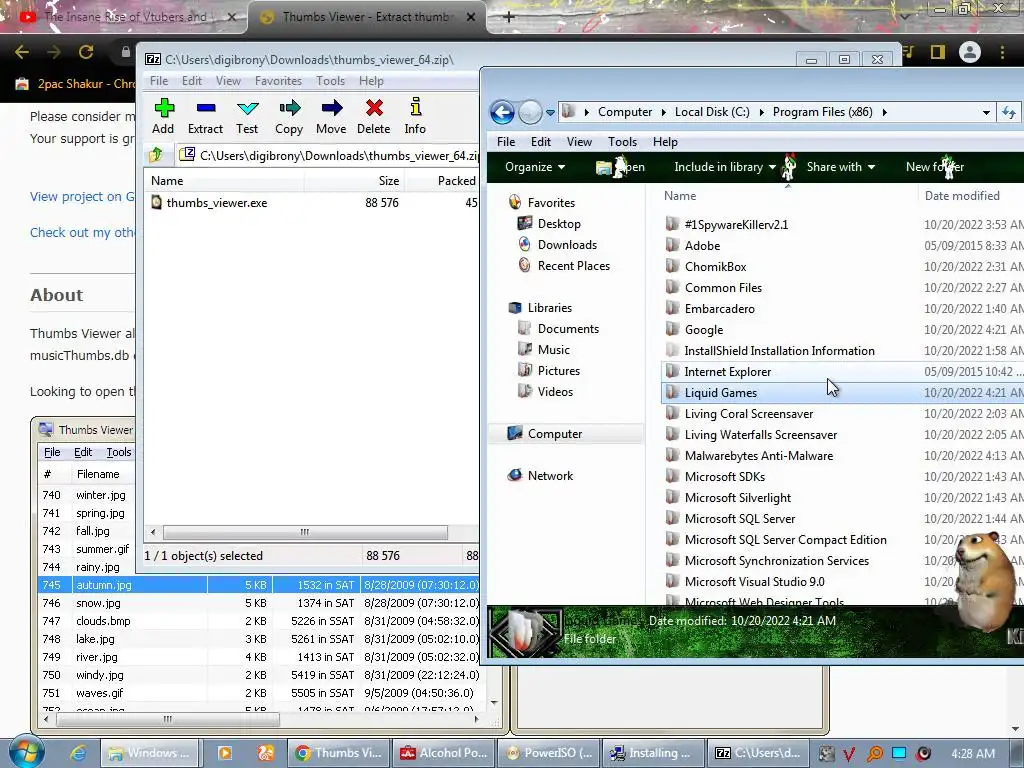The image size is (1024, 768).
Task: Click the 2pac Shakur bookmark
Action: [74, 84]
